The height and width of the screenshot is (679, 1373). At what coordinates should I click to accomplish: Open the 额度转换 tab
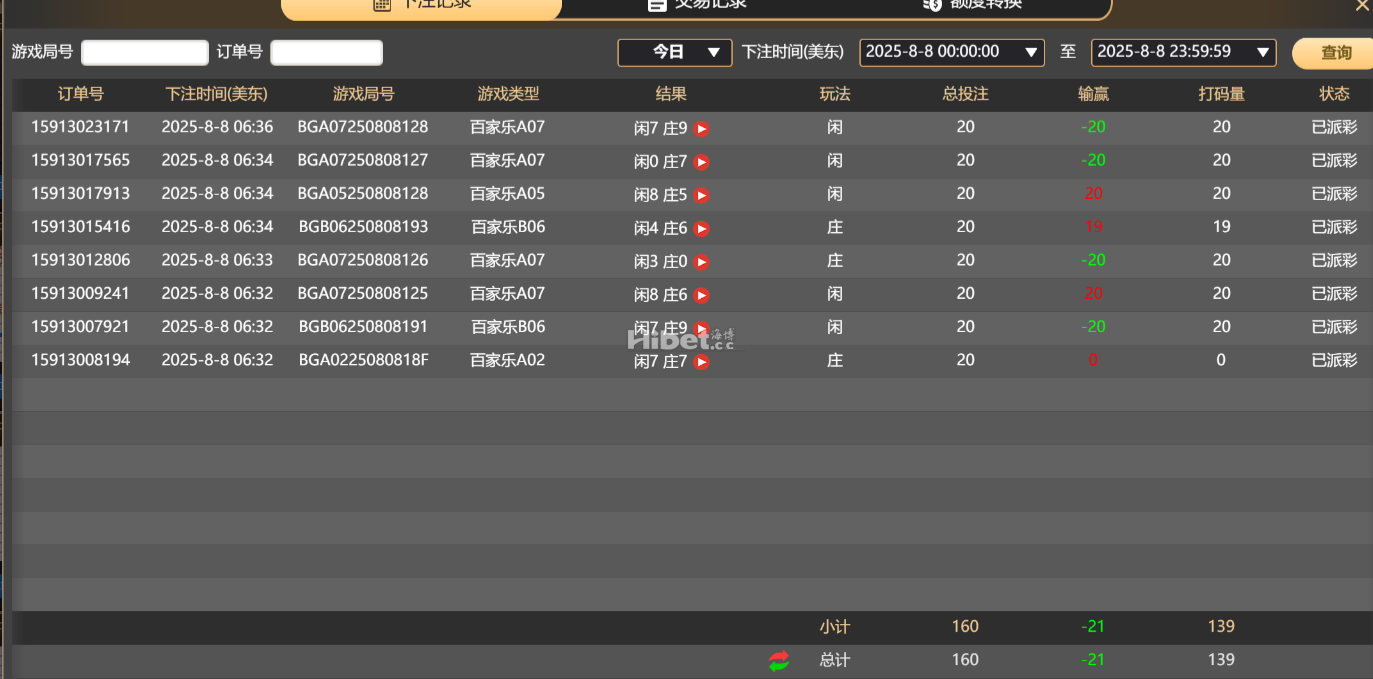[972, 5]
